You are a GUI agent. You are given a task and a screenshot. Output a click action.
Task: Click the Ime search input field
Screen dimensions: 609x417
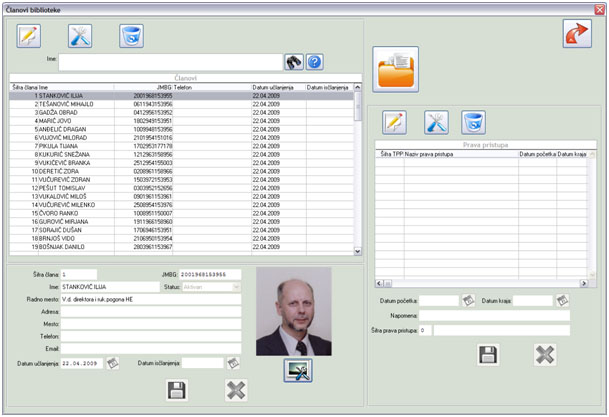pyautogui.click(x=168, y=62)
